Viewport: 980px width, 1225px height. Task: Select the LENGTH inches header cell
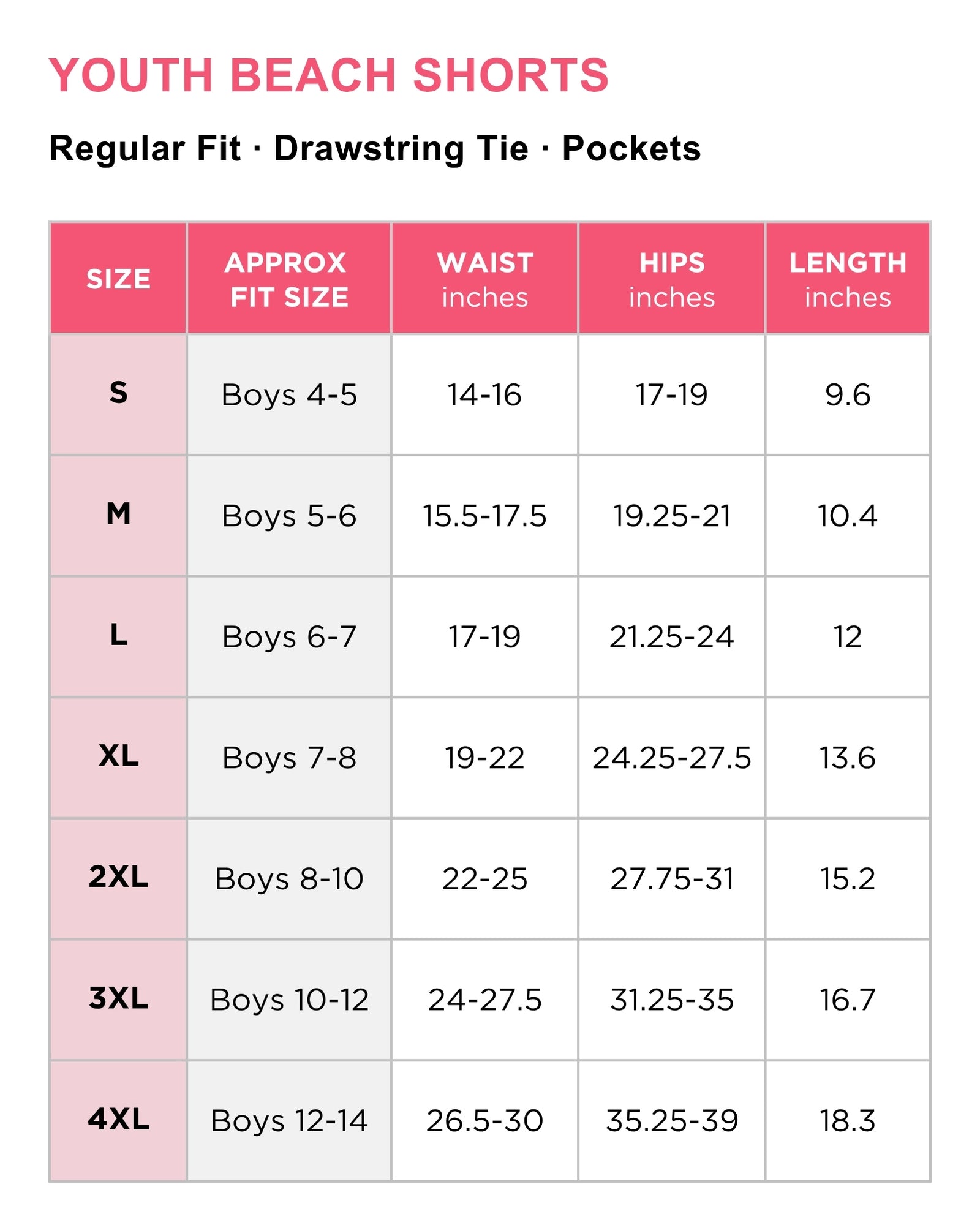848,279
